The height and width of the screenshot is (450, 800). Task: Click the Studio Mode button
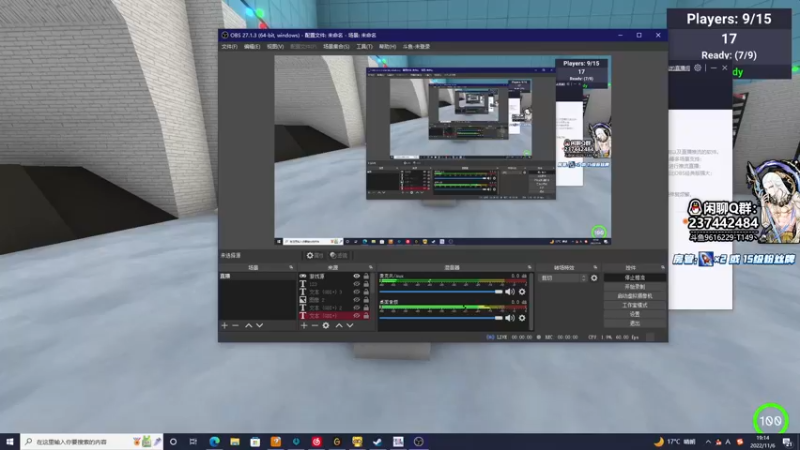point(635,305)
